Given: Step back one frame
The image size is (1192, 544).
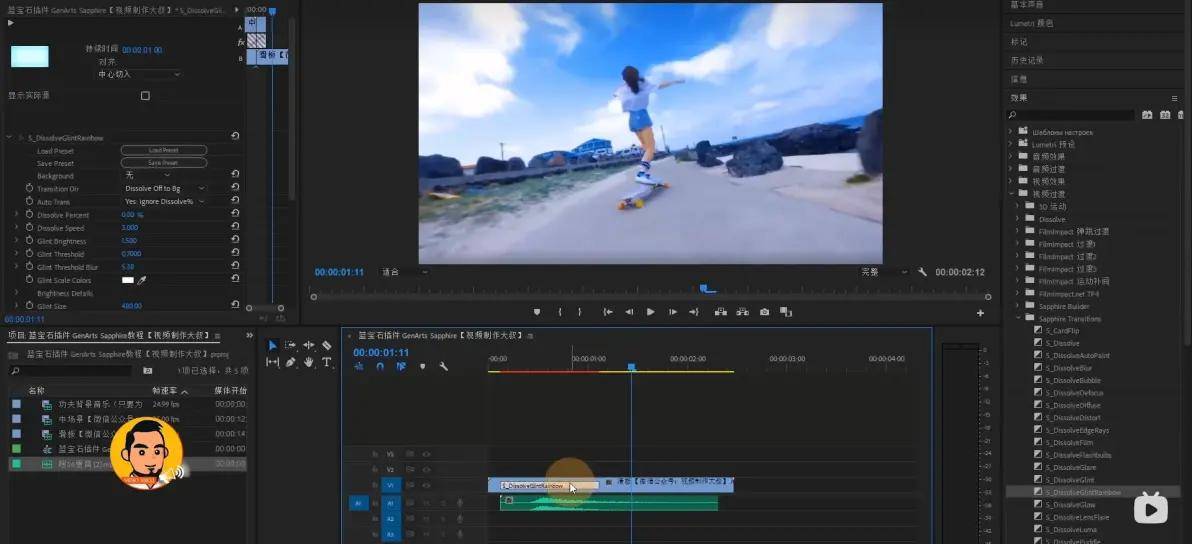Looking at the screenshot, I should click(629, 312).
